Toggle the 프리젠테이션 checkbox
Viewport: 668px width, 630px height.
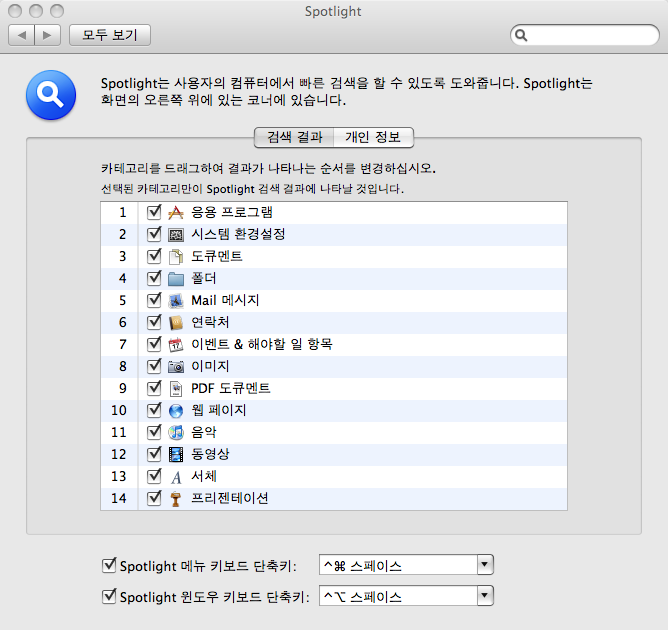154,498
